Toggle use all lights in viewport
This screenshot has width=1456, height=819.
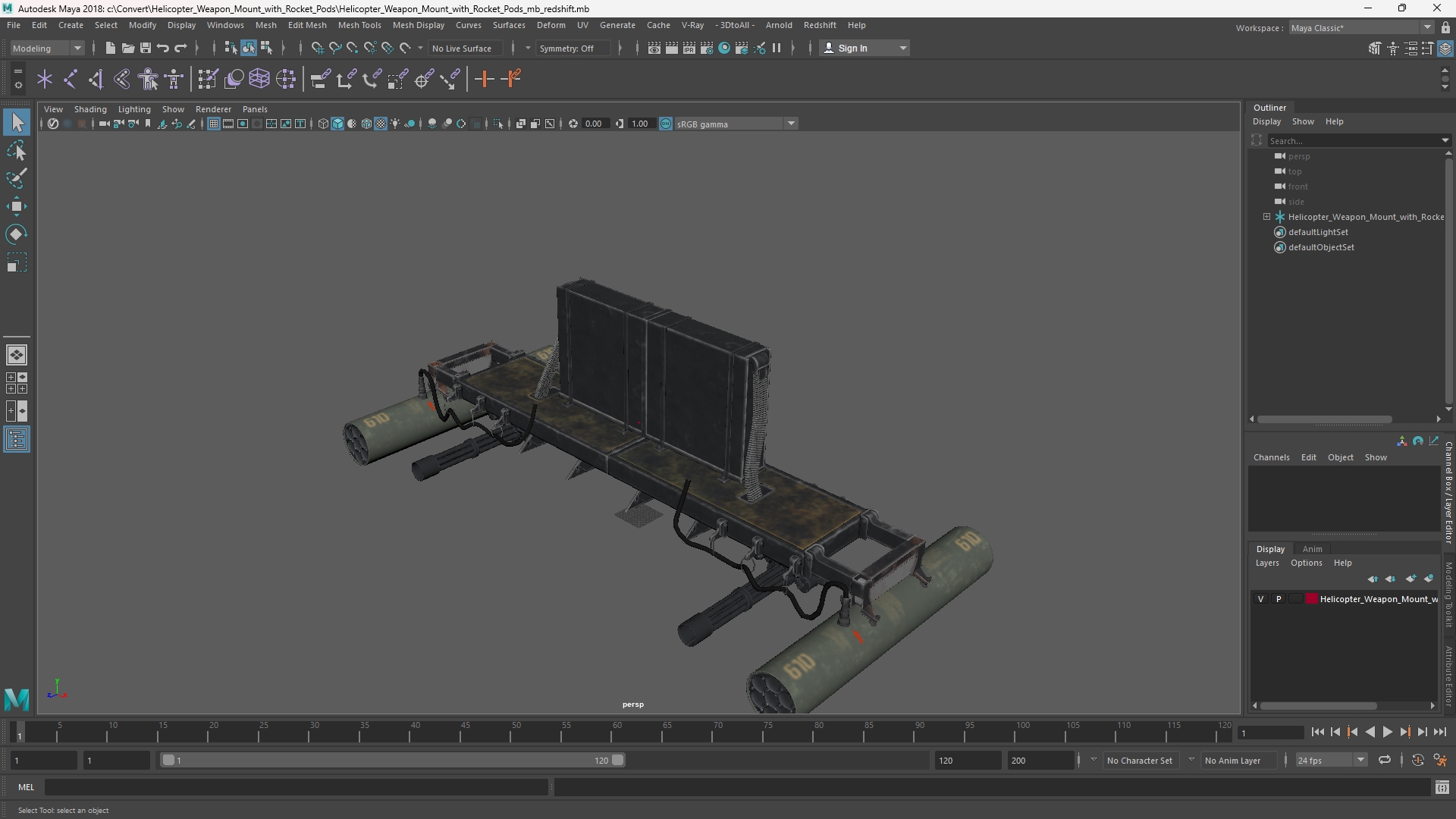point(395,124)
